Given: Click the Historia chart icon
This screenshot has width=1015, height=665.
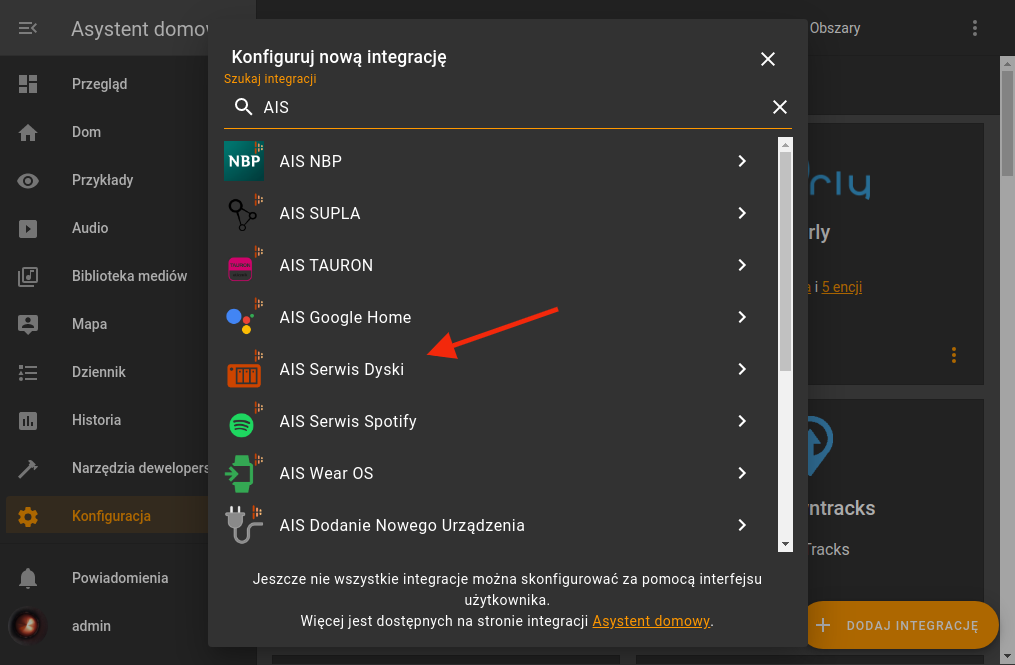Looking at the screenshot, I should [x=28, y=421].
